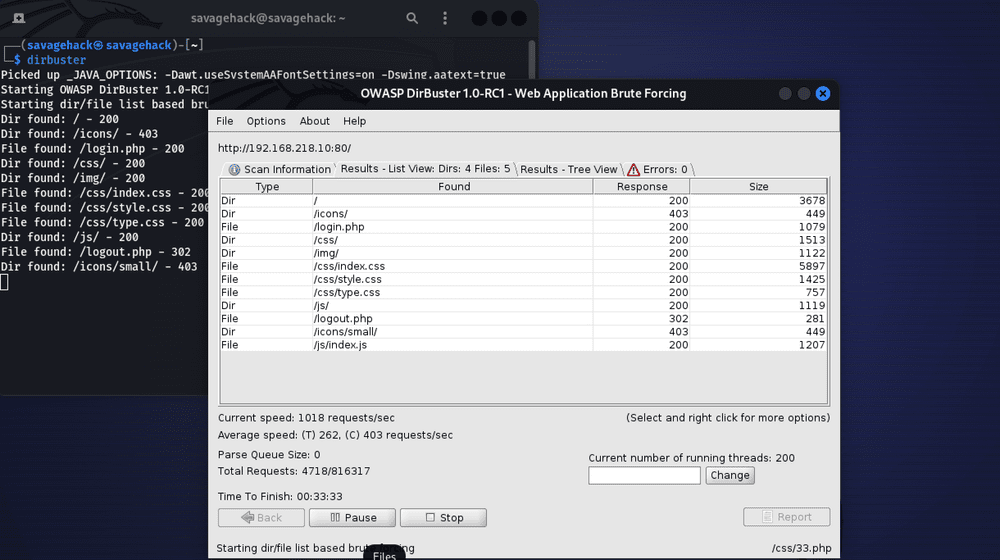Open the Errors: 0 tab
Image resolution: width=1000 pixels, height=560 pixels.
(658, 169)
